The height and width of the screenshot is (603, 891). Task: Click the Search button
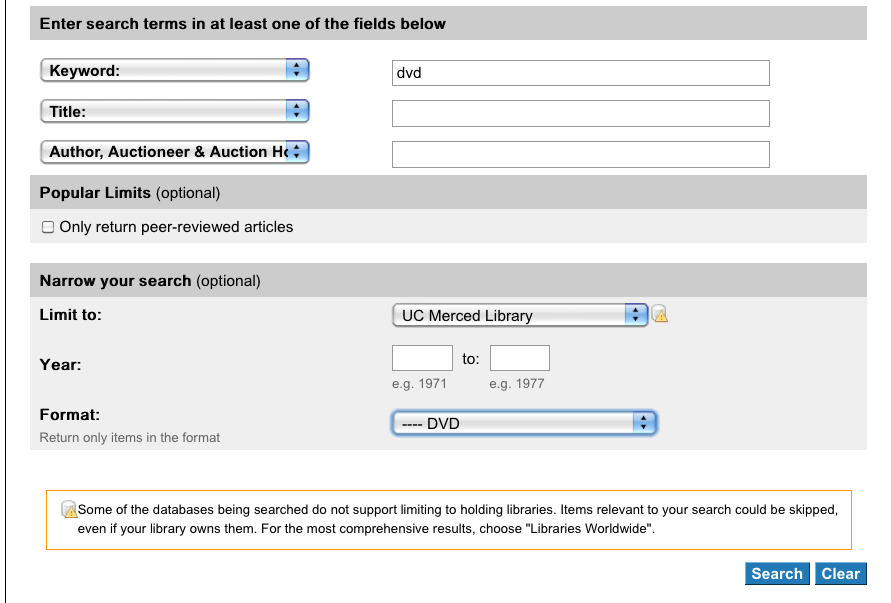[x=777, y=573]
